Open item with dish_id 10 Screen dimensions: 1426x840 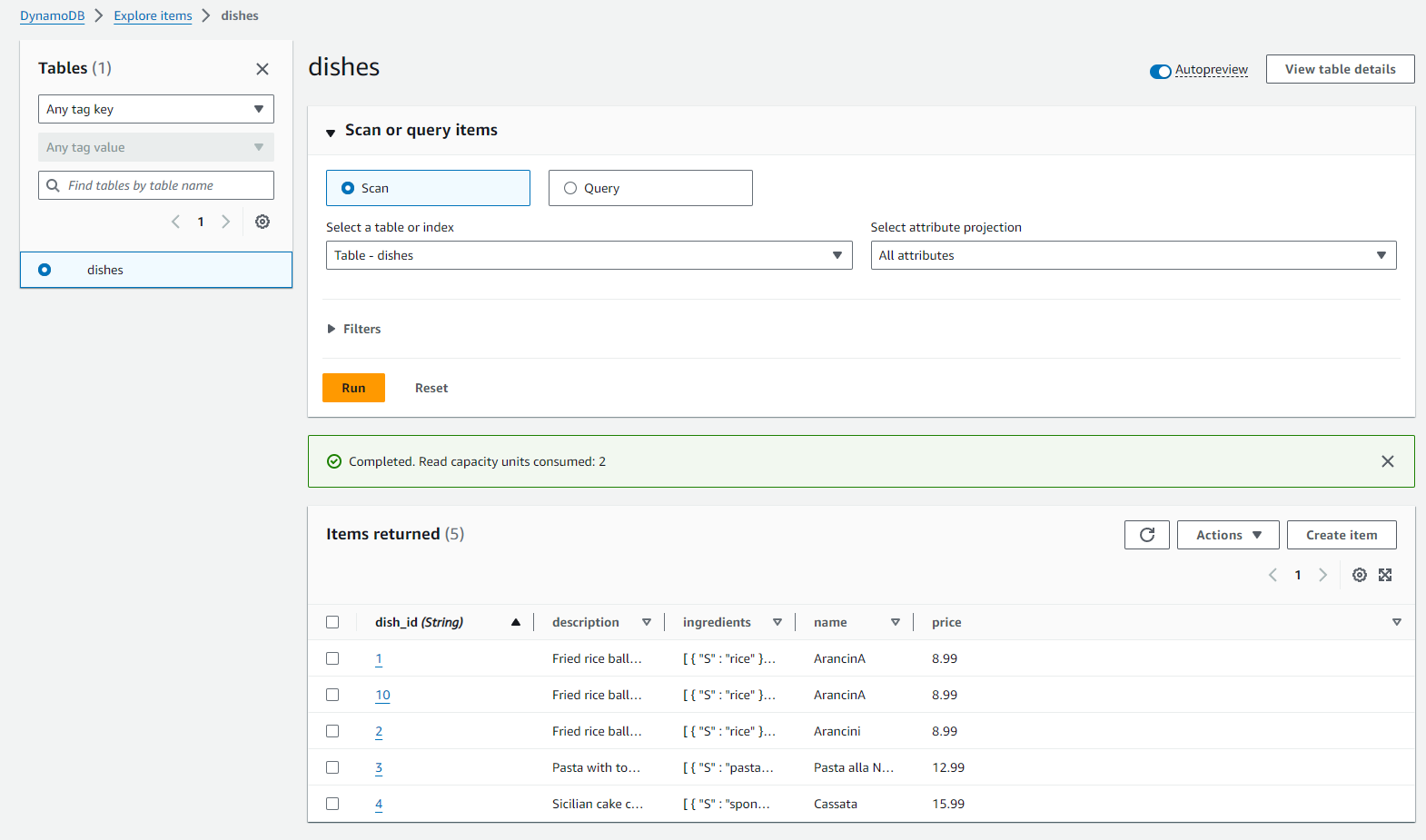[382, 695]
